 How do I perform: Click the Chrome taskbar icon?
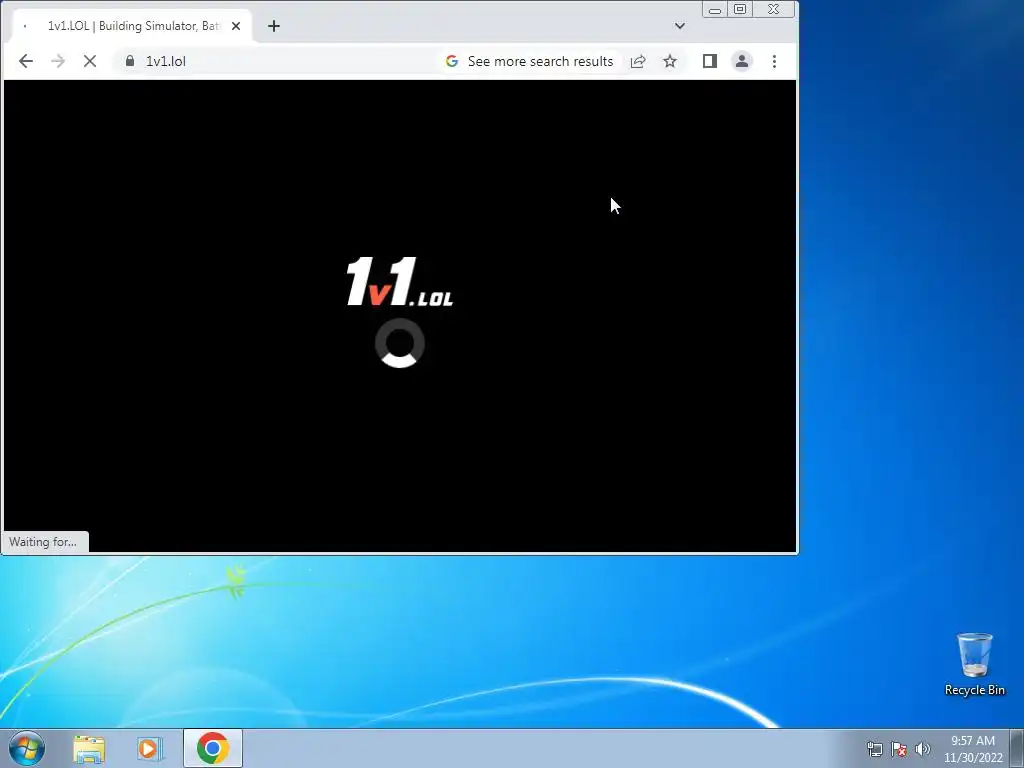click(x=213, y=748)
